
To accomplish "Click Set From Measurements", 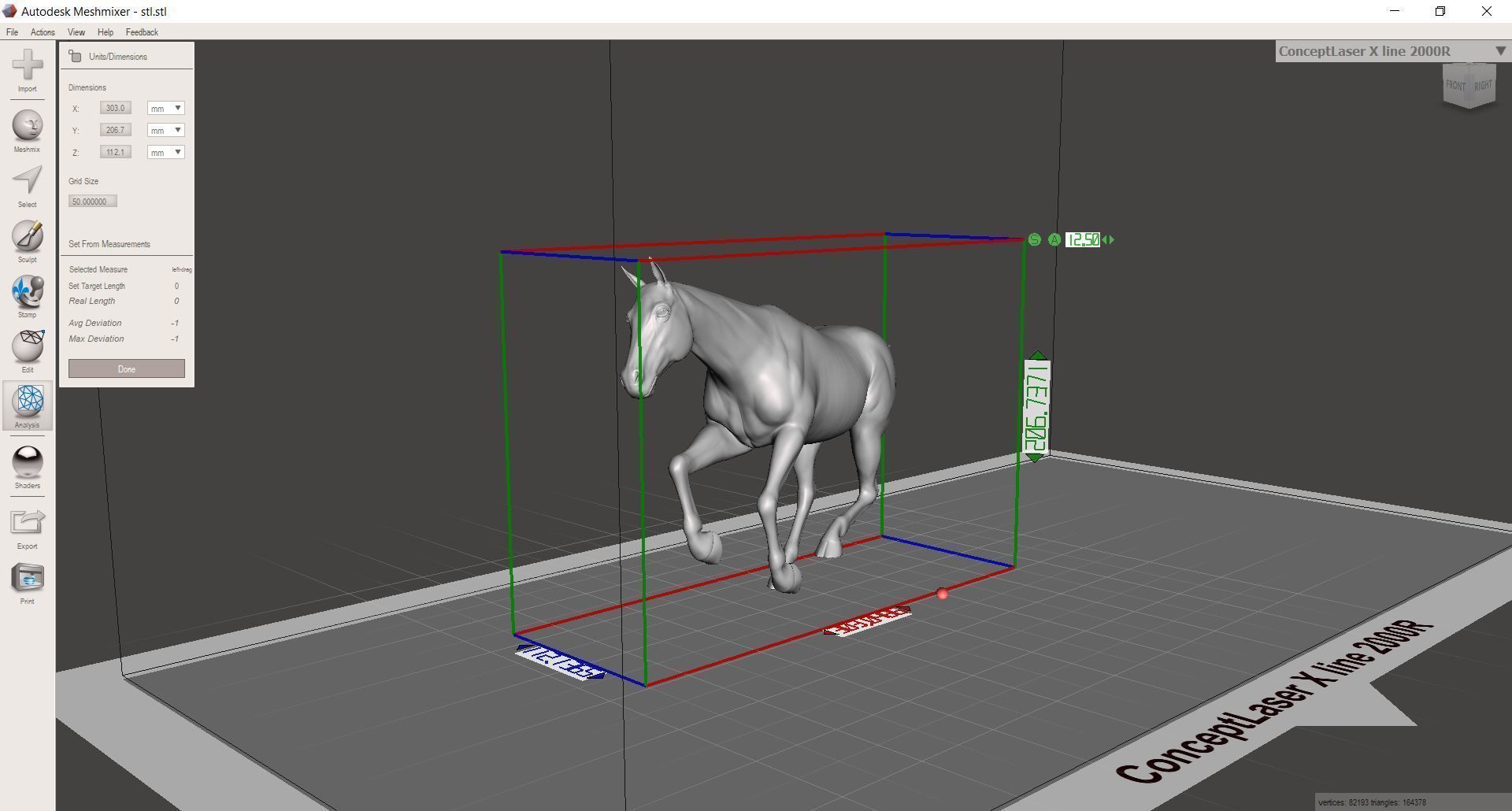I will coord(109,244).
